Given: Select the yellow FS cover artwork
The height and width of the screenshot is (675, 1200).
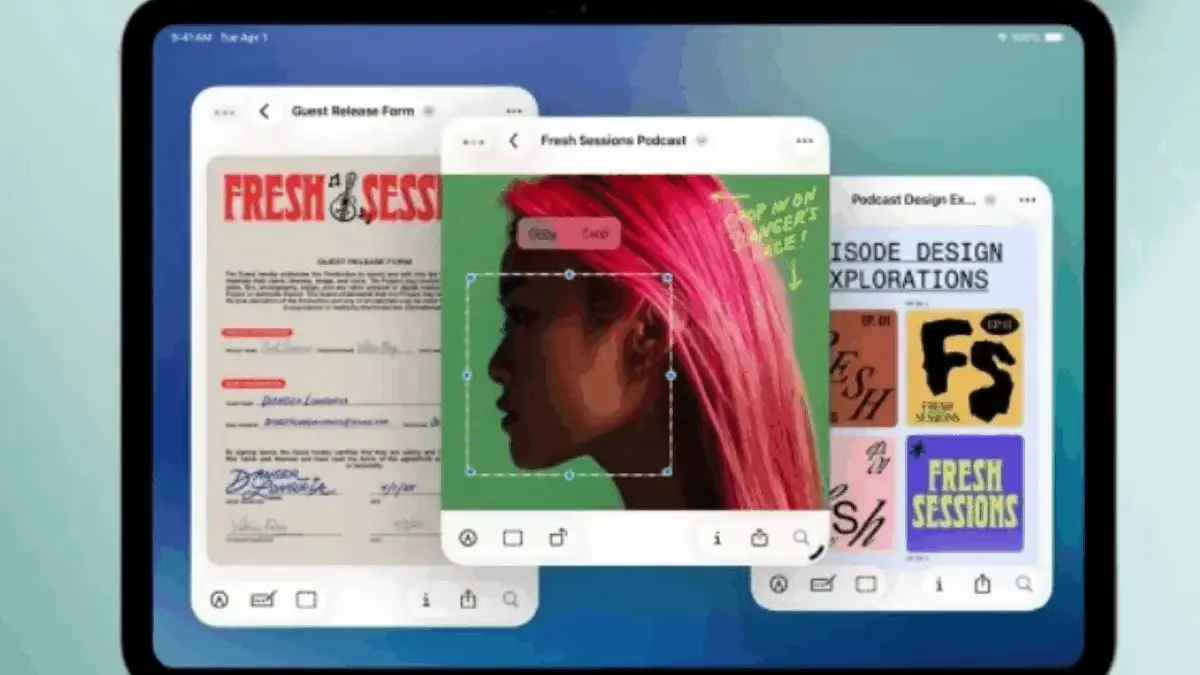Looking at the screenshot, I should (965, 367).
